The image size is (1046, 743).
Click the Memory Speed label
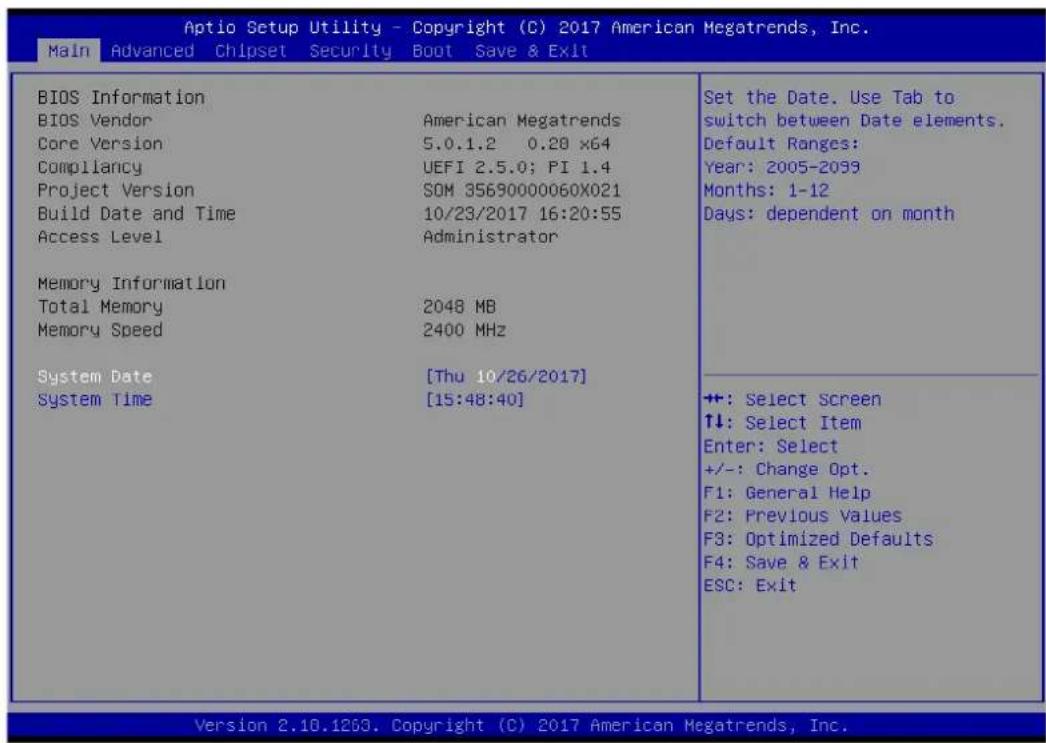point(100,330)
